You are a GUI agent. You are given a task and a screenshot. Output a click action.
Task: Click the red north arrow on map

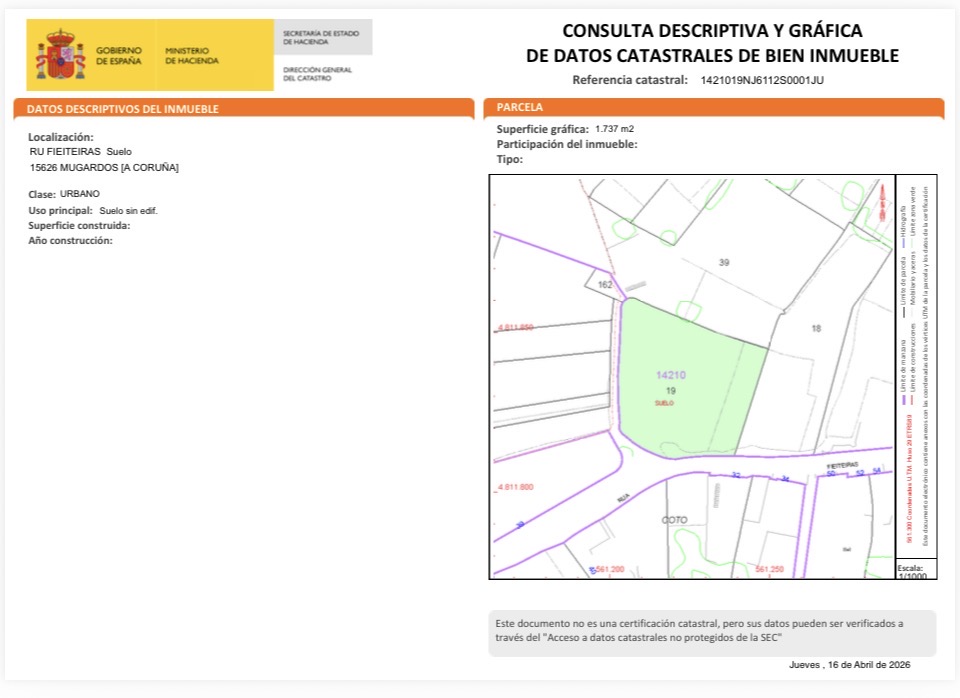882,204
